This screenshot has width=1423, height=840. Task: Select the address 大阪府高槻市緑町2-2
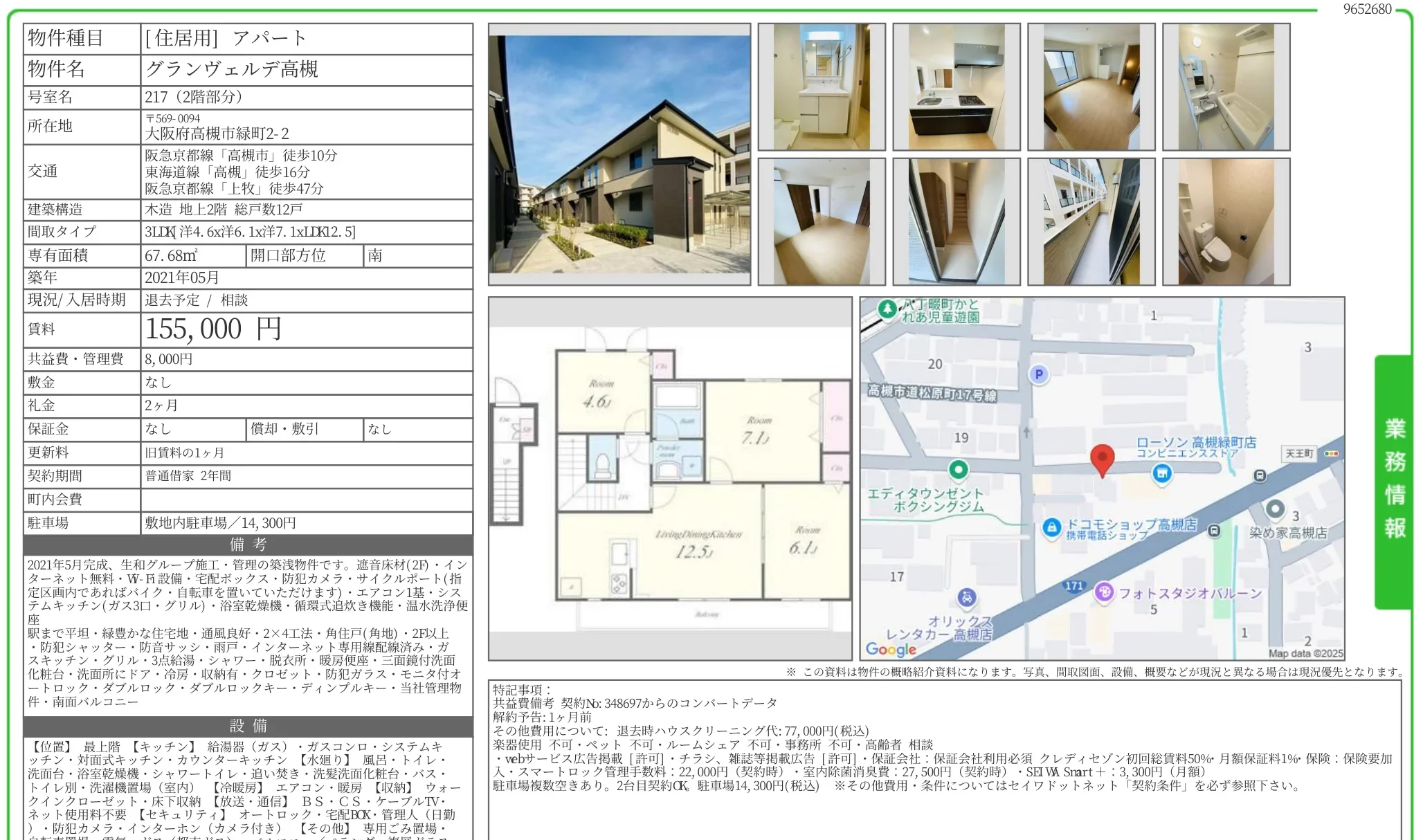(217, 134)
